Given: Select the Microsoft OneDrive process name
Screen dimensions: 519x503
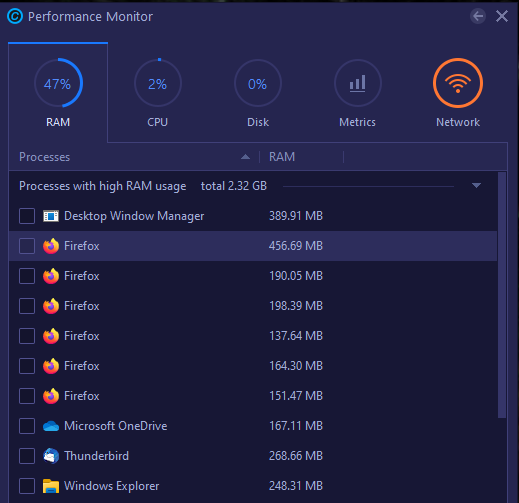Looking at the screenshot, I should (116, 426).
